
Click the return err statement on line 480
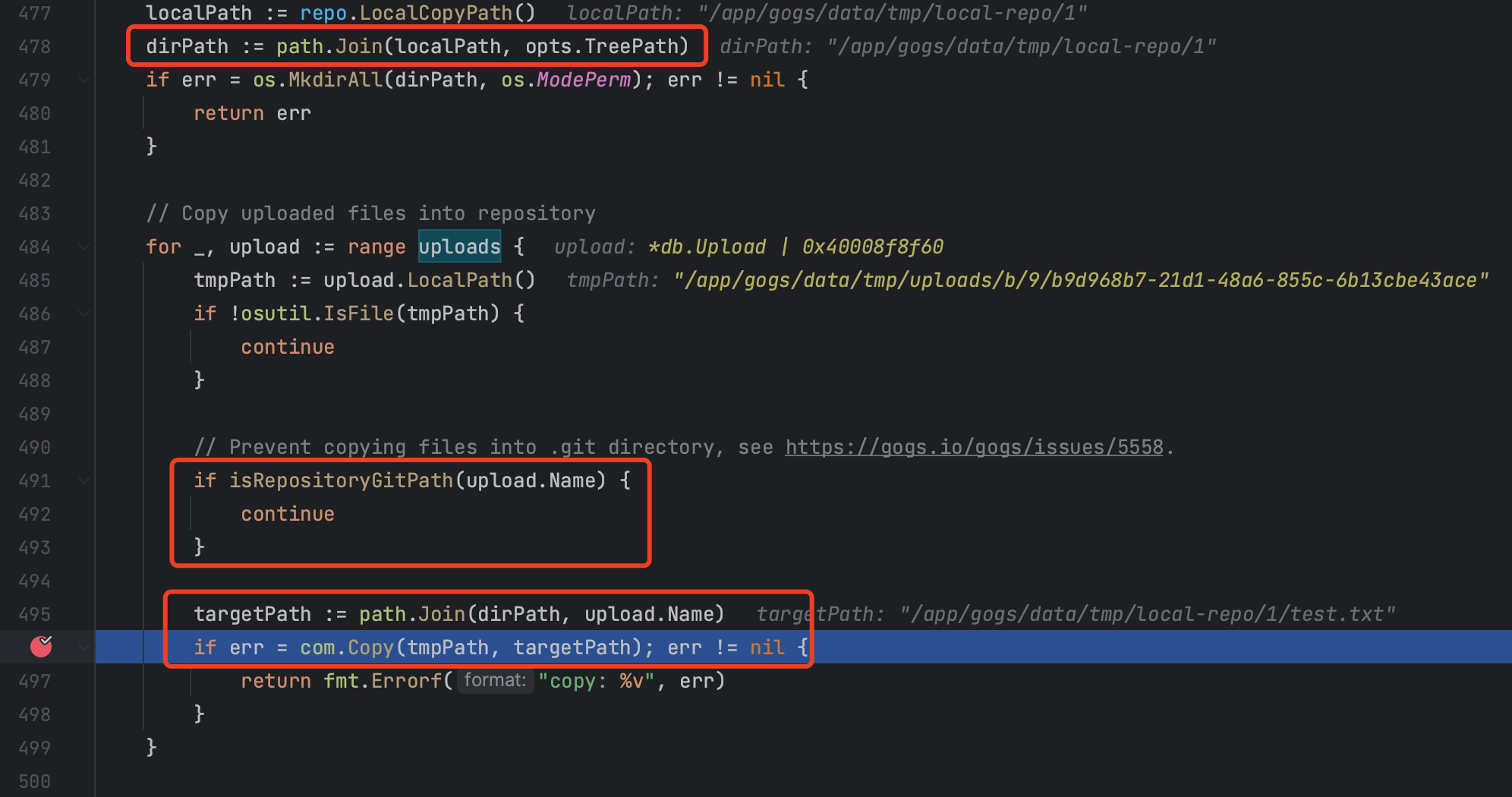[252, 113]
